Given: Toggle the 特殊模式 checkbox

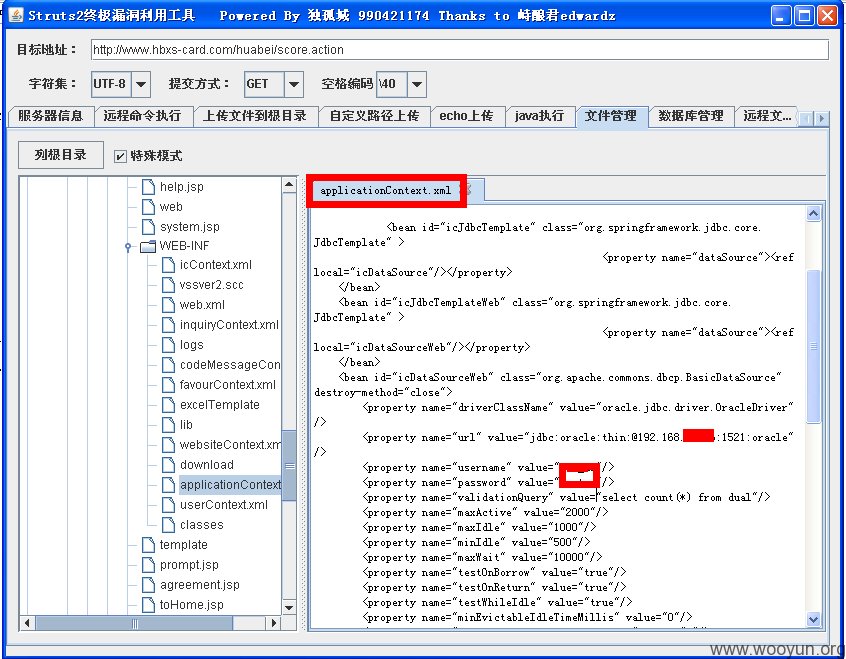Looking at the screenshot, I should tap(120, 157).
